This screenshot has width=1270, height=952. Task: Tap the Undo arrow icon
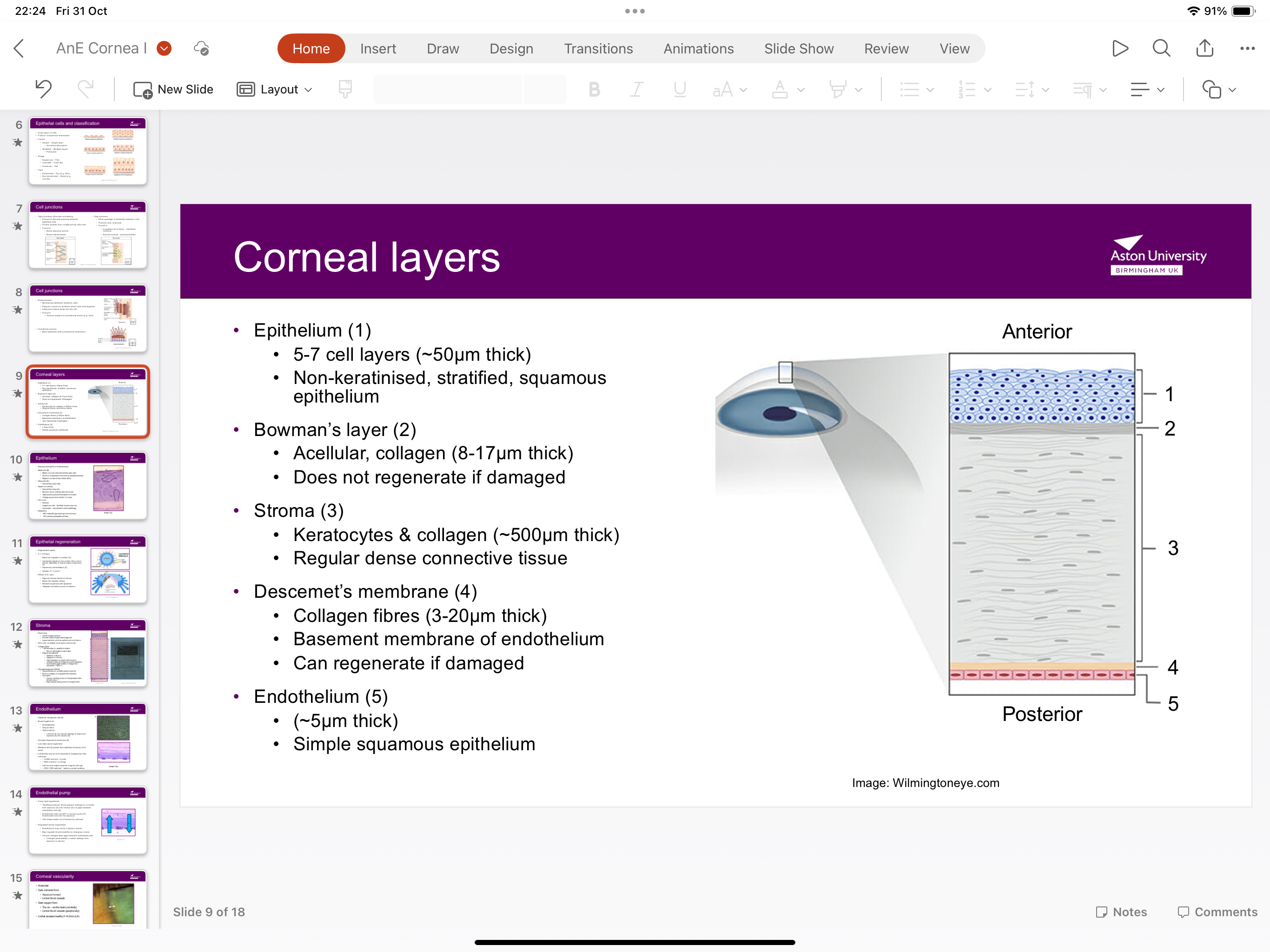point(43,89)
